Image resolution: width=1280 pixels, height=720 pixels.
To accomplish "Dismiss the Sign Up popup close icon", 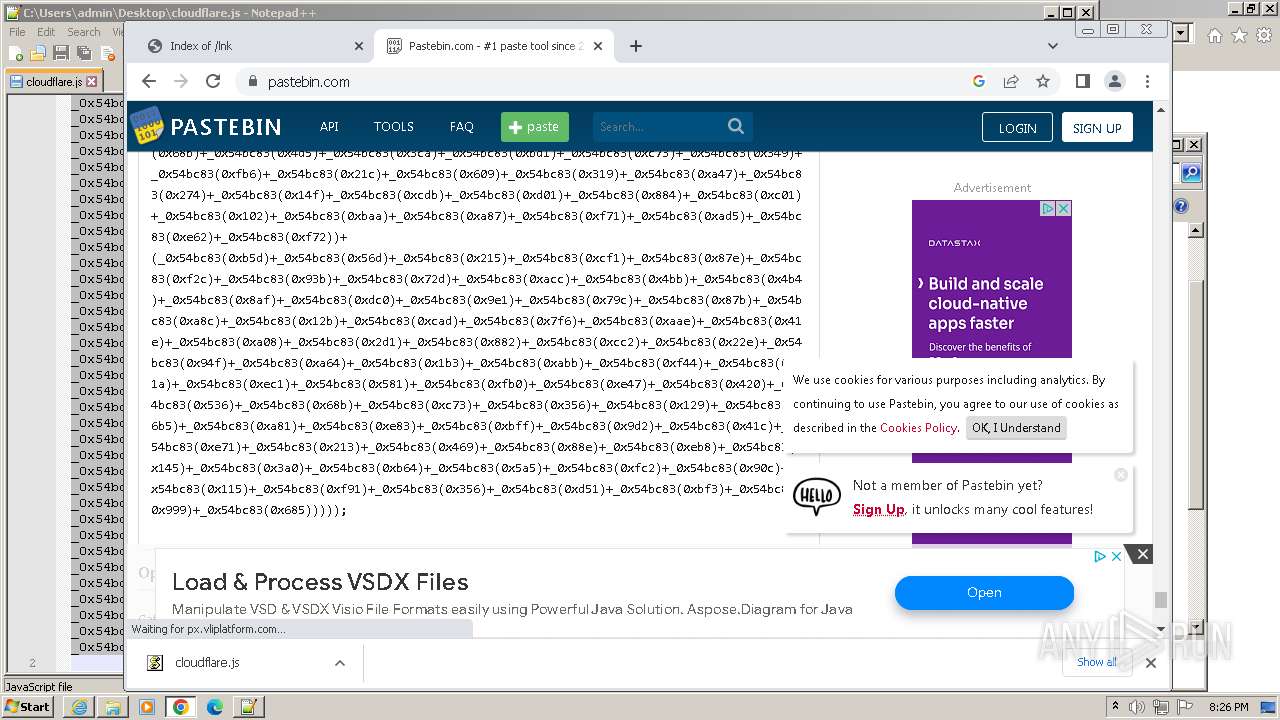I will pyautogui.click(x=1121, y=475).
